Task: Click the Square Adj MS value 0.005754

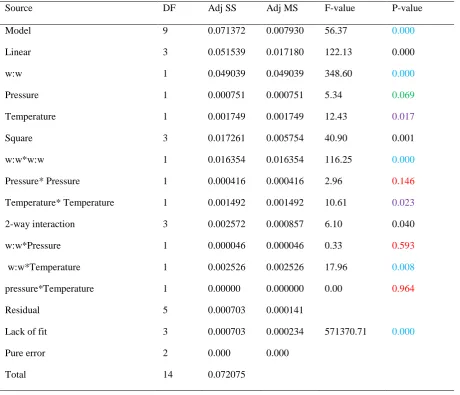Action: [285, 138]
